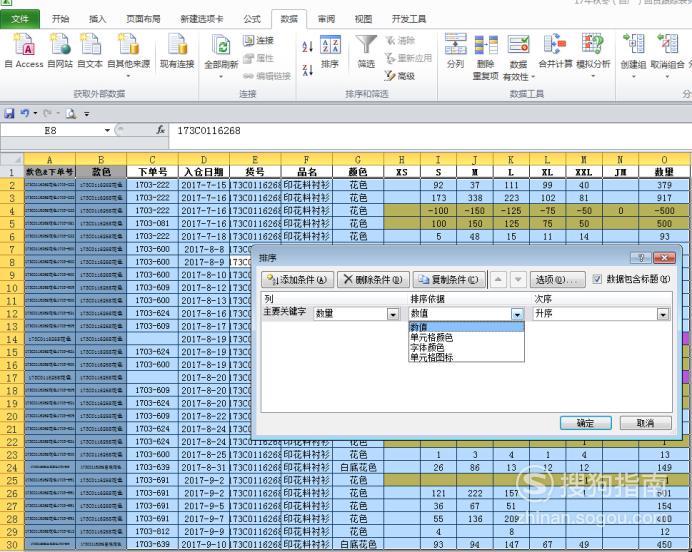Click cell 白底花色 in row 24

pos(358,467)
